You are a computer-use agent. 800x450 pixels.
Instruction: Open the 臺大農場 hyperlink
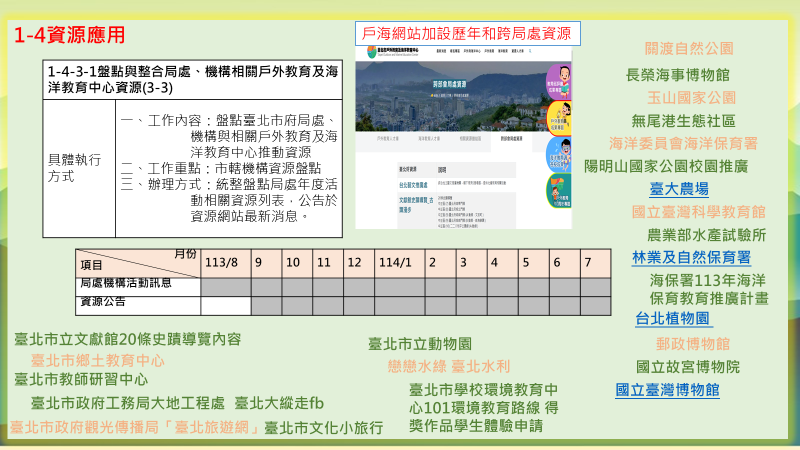(679, 189)
